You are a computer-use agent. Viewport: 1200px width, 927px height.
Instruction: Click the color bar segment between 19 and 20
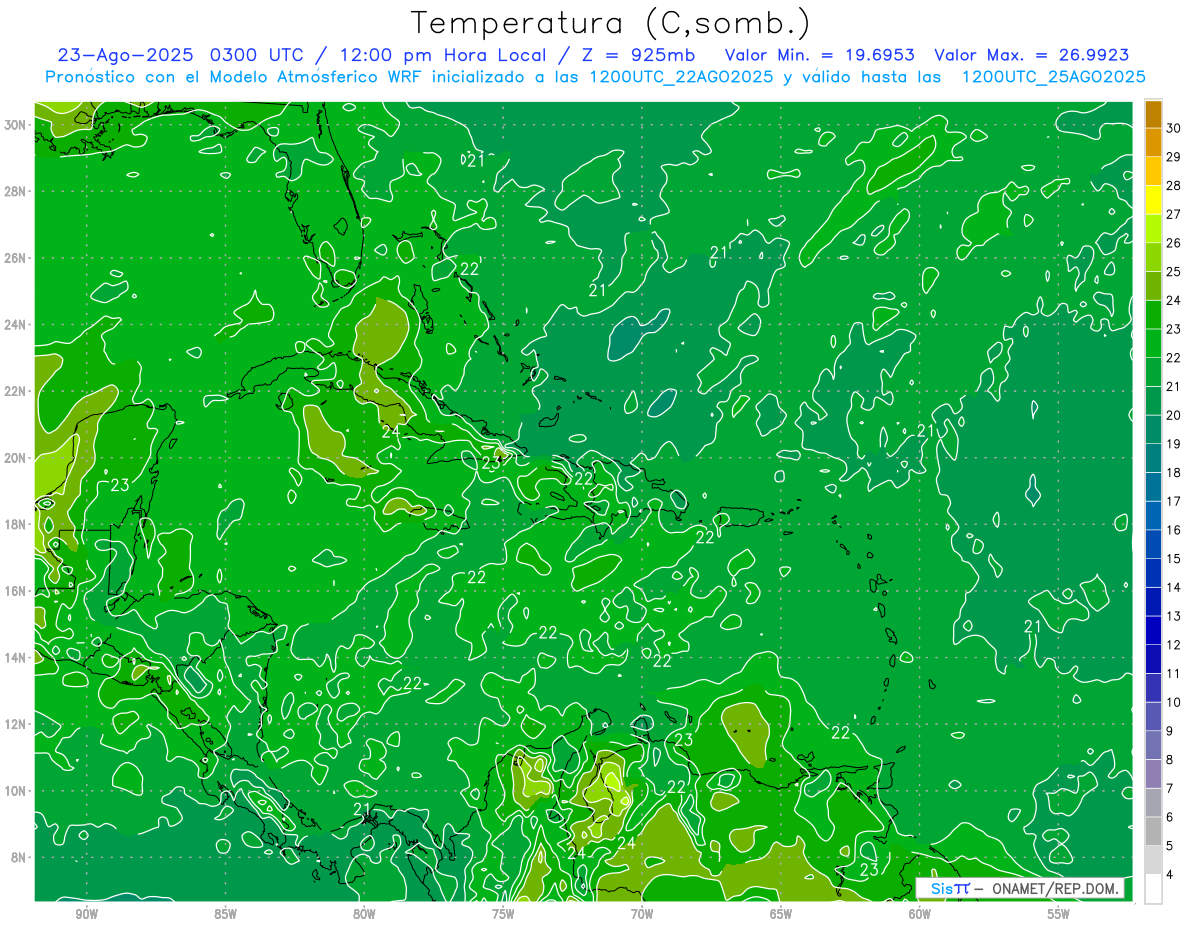[x=1153, y=430]
